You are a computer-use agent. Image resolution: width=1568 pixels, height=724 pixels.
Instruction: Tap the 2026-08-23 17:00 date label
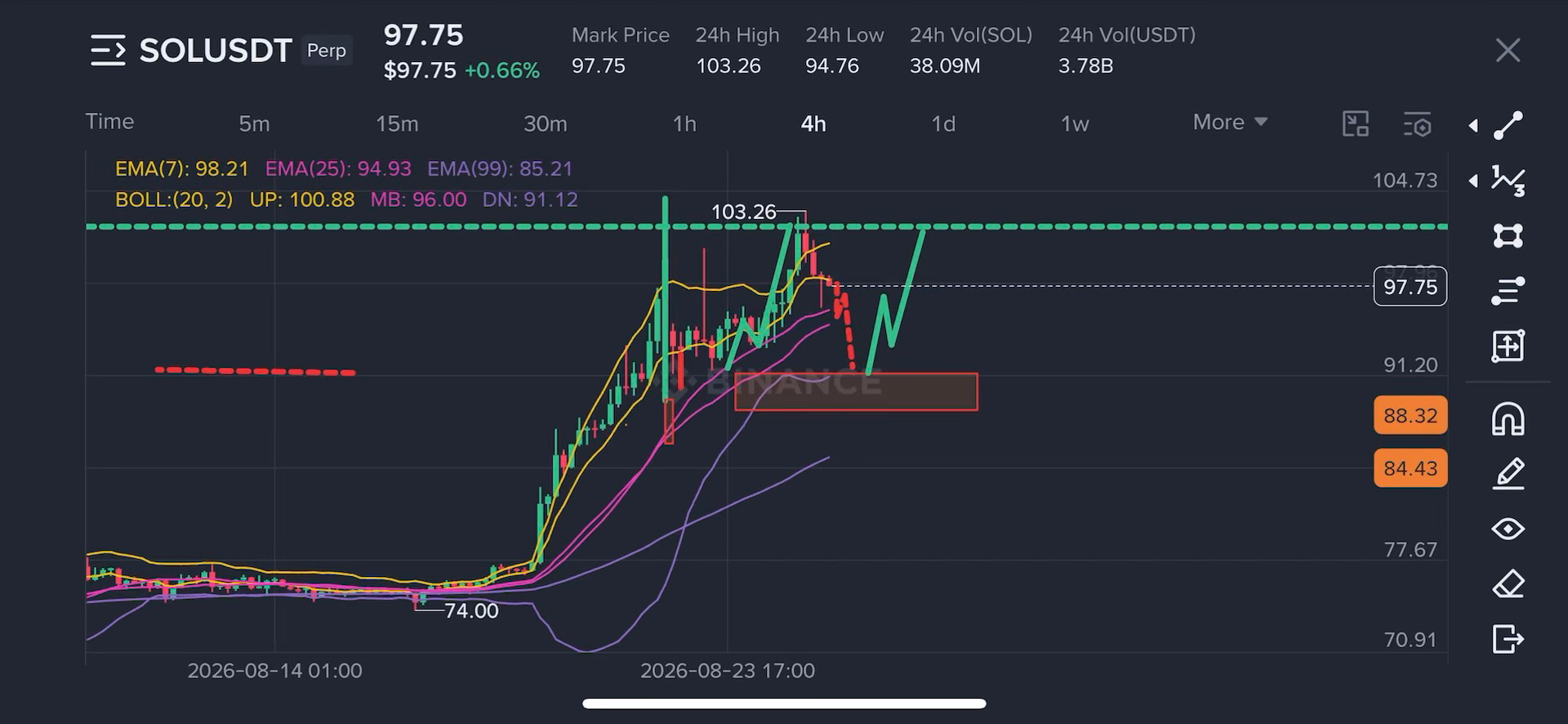point(728,671)
